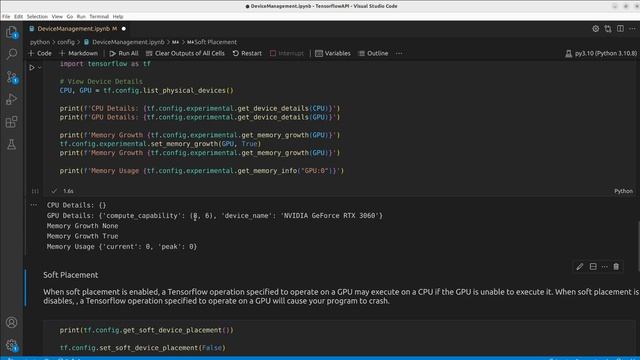Open notebook settings gear at top right
The width and height of the screenshot is (640, 360).
(596, 29)
